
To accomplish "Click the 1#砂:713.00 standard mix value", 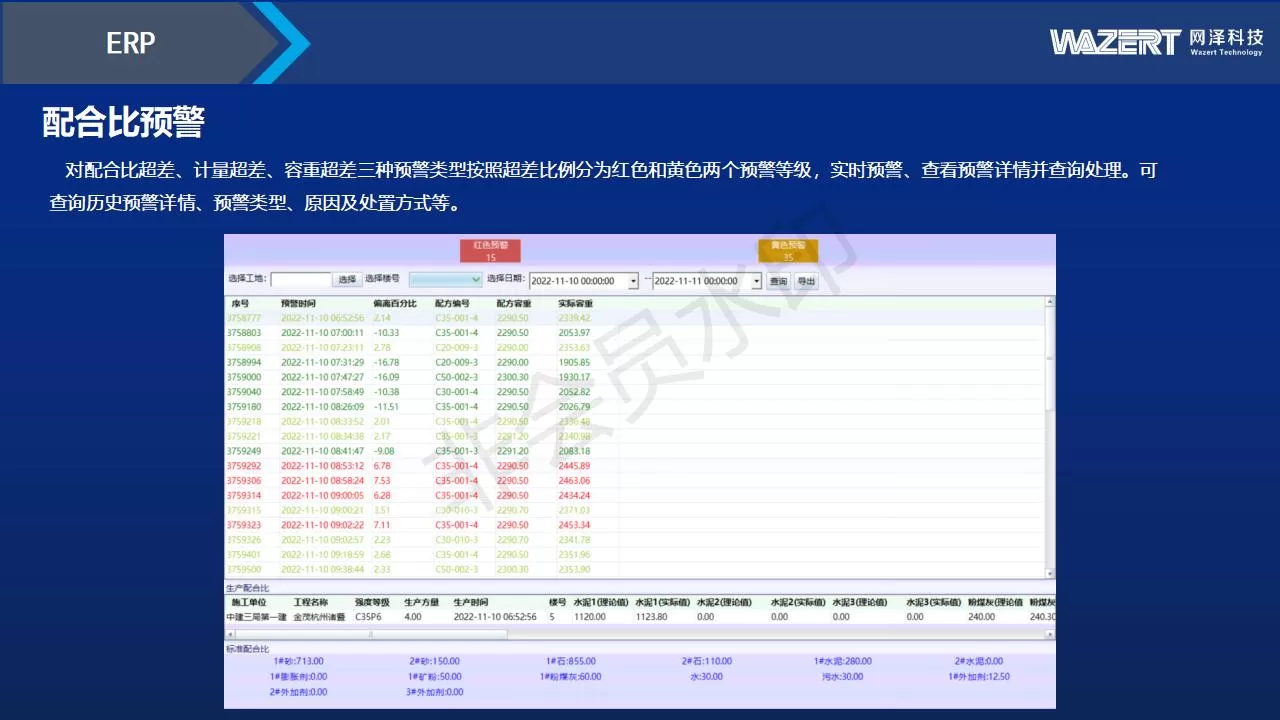I will (298, 661).
